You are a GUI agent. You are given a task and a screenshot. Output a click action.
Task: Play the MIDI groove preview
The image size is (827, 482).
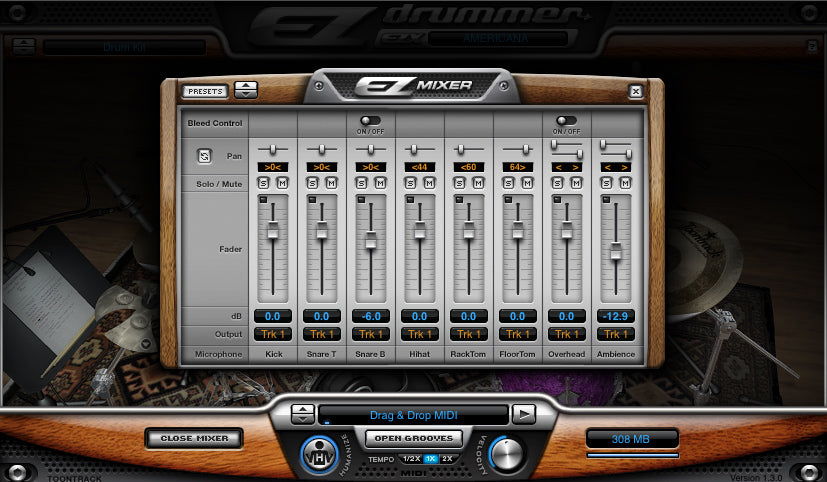coord(523,414)
